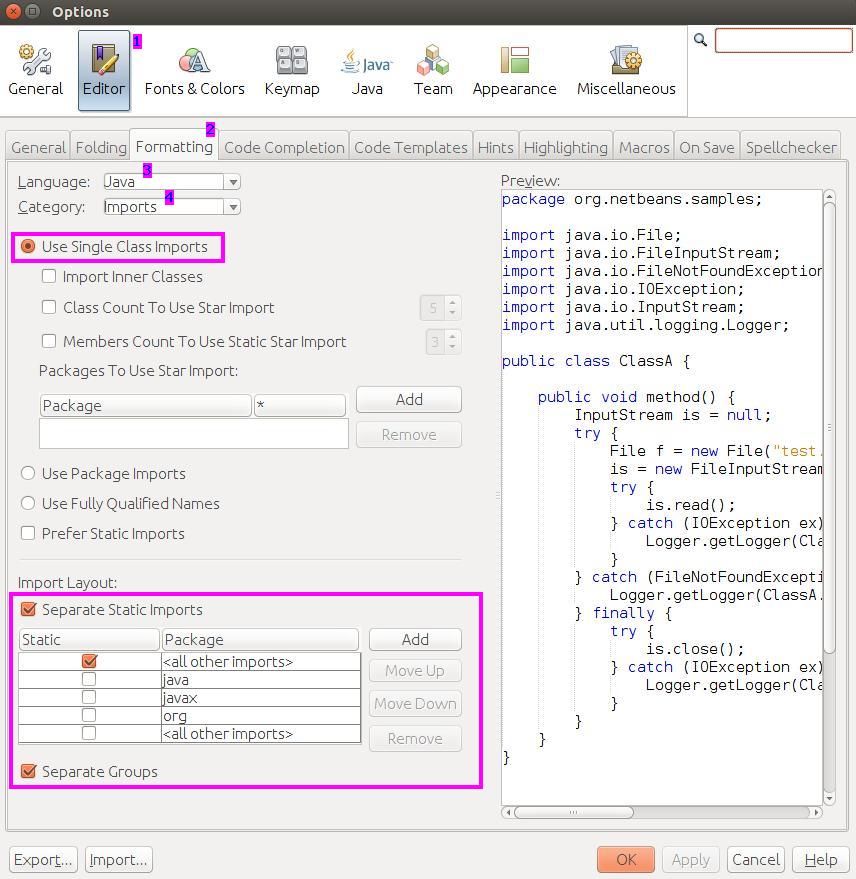Switch to the Code Templates tab
Screen dimensions: 856x879
coord(410,146)
